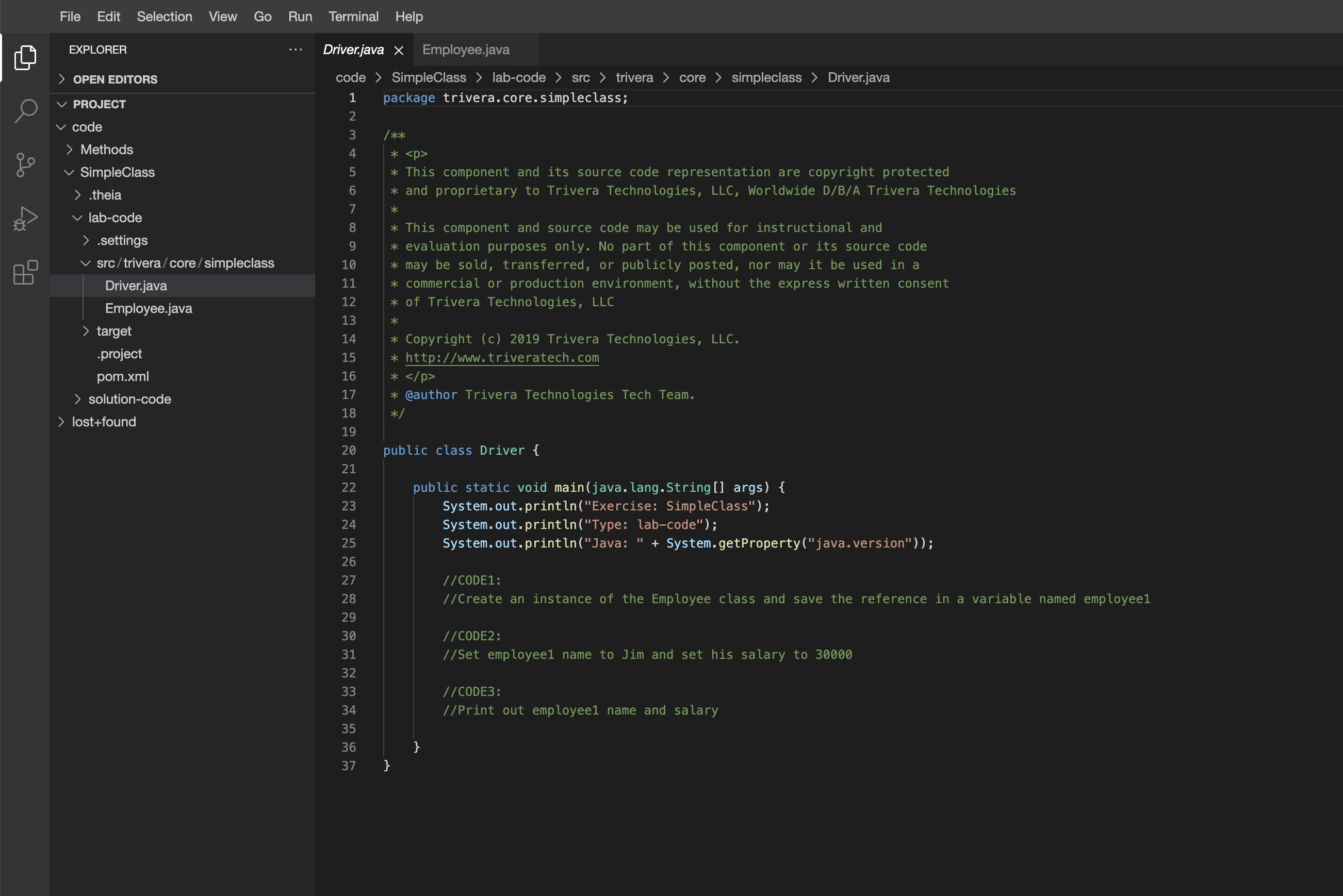
Task: Open the Source Control view icon
Action: 25,164
